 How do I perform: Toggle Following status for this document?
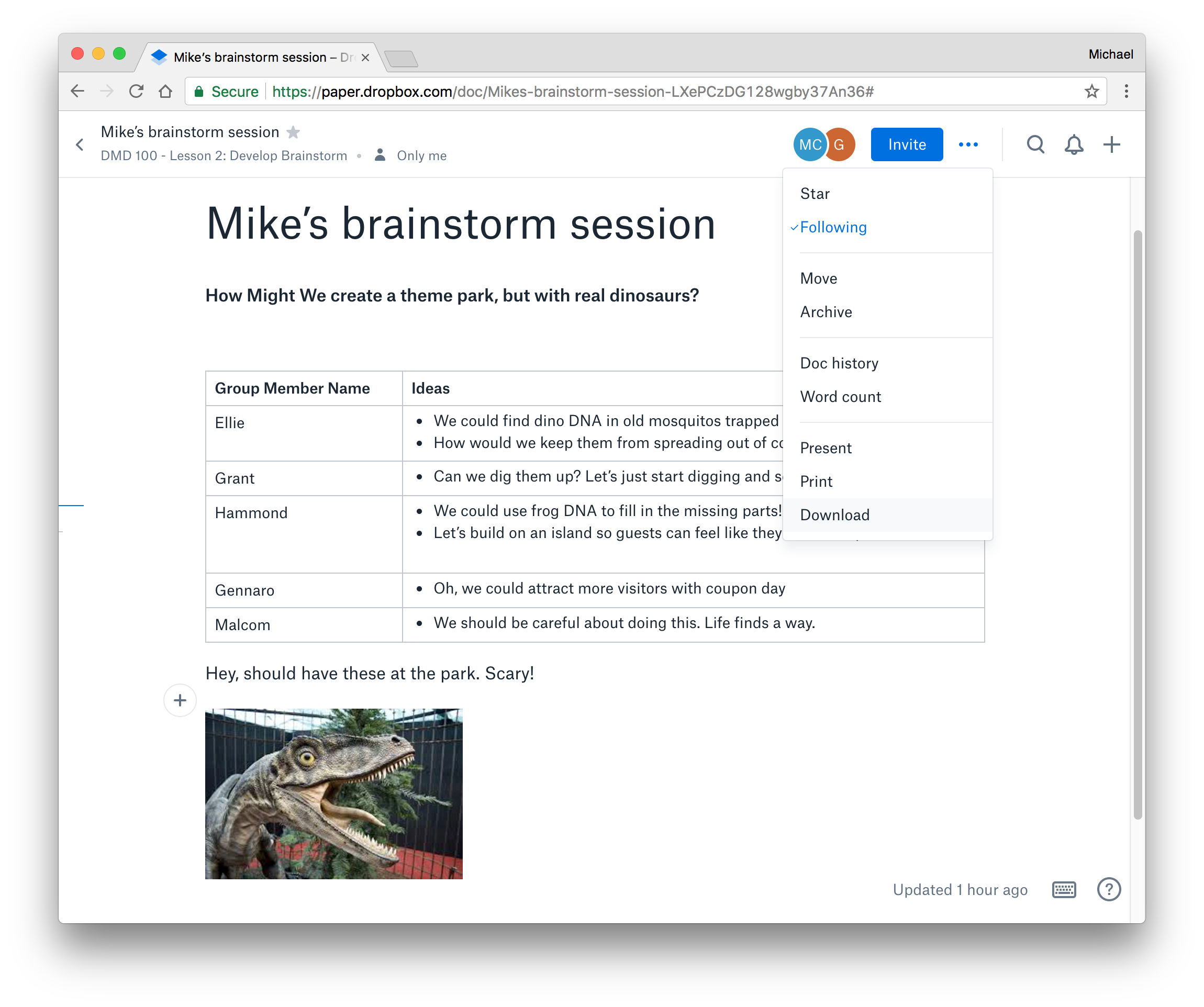833,227
